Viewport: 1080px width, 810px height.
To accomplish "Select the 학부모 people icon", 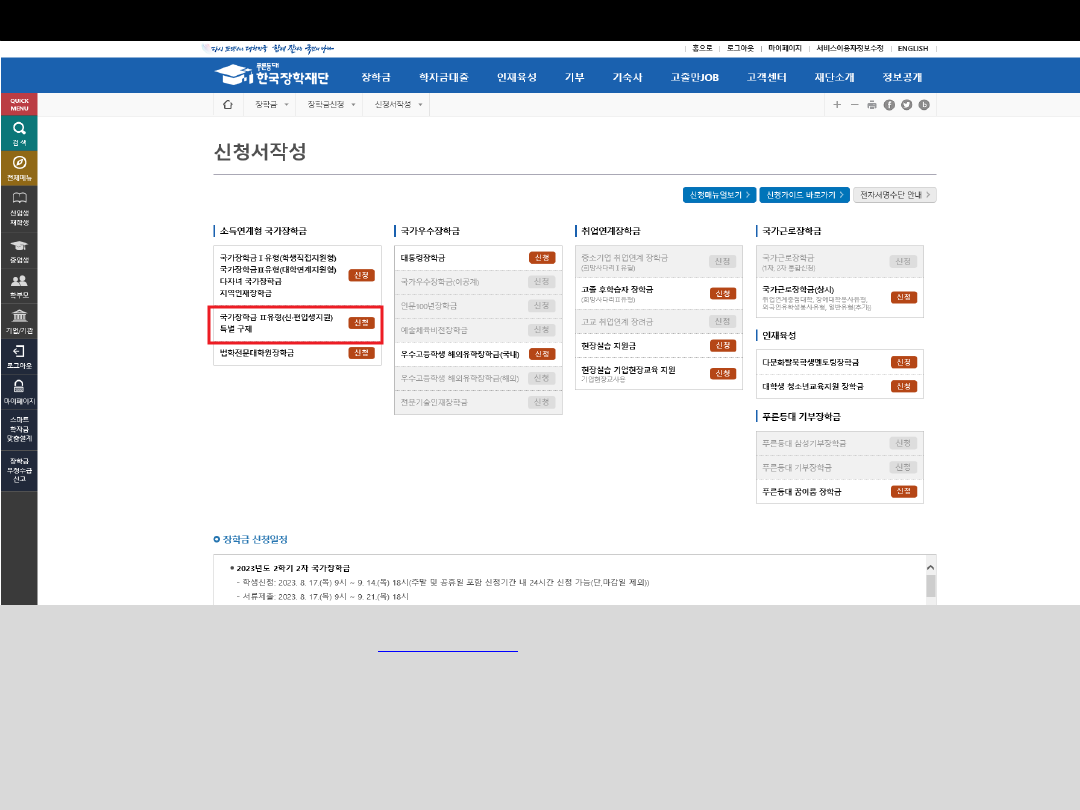I will tap(19, 286).
